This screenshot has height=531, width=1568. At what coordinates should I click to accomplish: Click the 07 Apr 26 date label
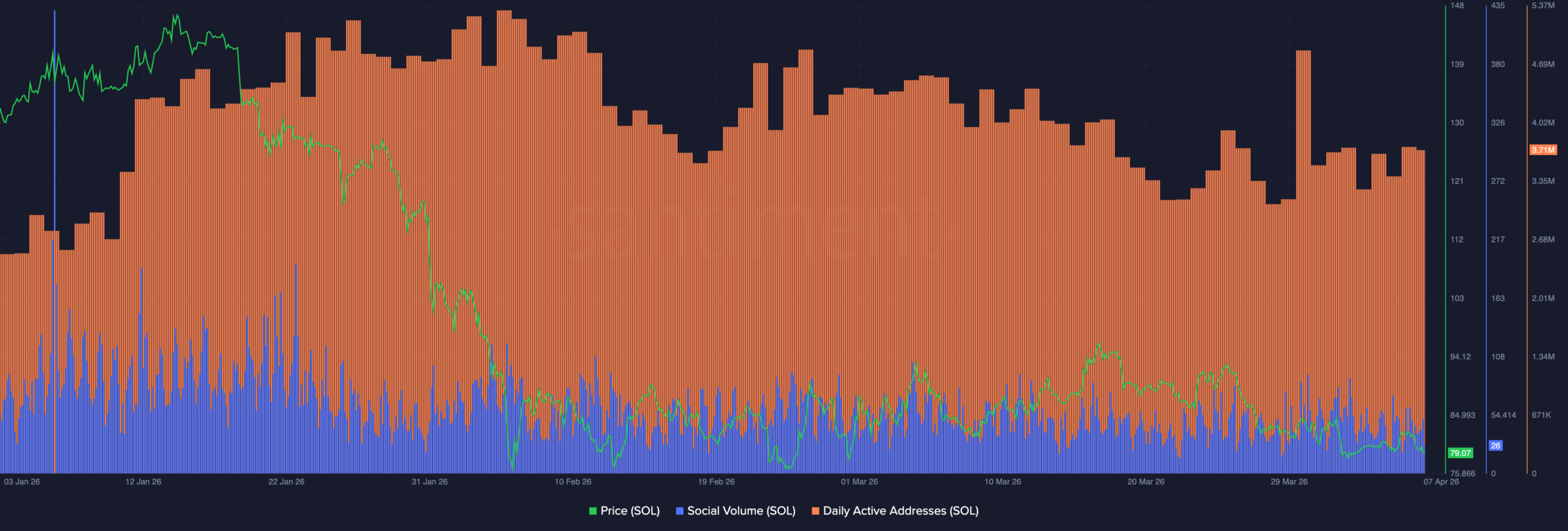coord(1441,482)
